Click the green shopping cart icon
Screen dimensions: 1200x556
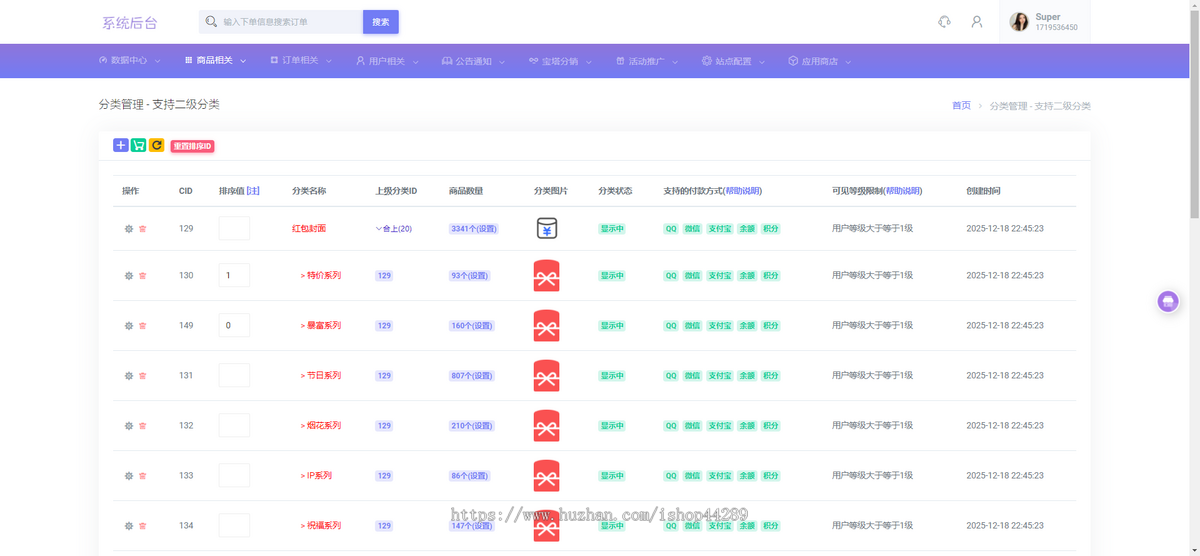point(139,145)
